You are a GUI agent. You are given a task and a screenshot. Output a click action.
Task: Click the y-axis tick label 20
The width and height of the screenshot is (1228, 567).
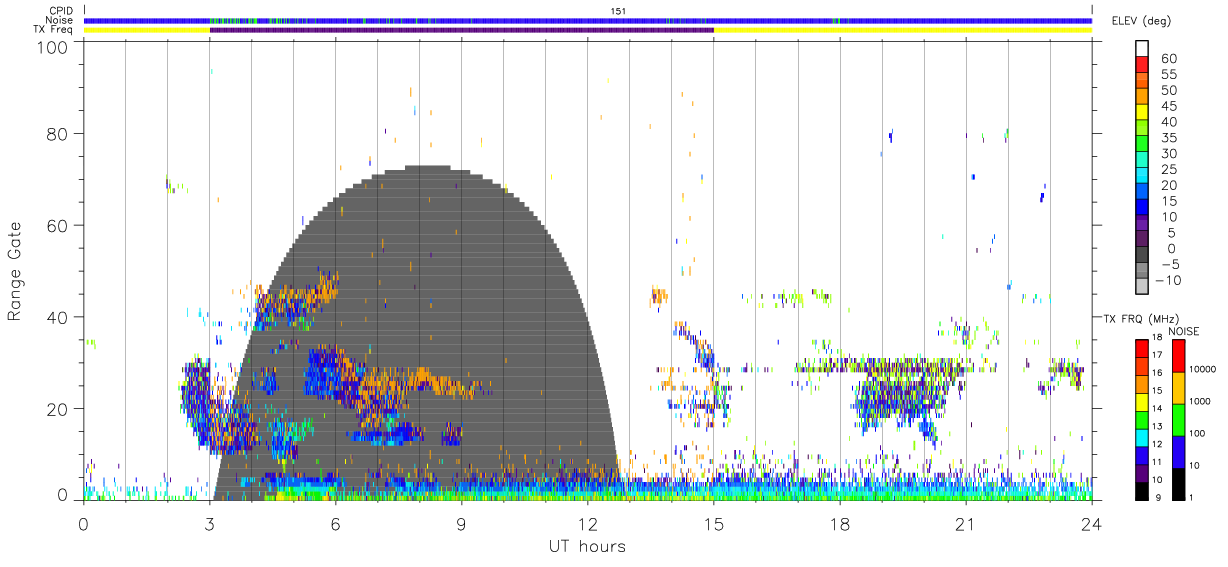coord(57,409)
